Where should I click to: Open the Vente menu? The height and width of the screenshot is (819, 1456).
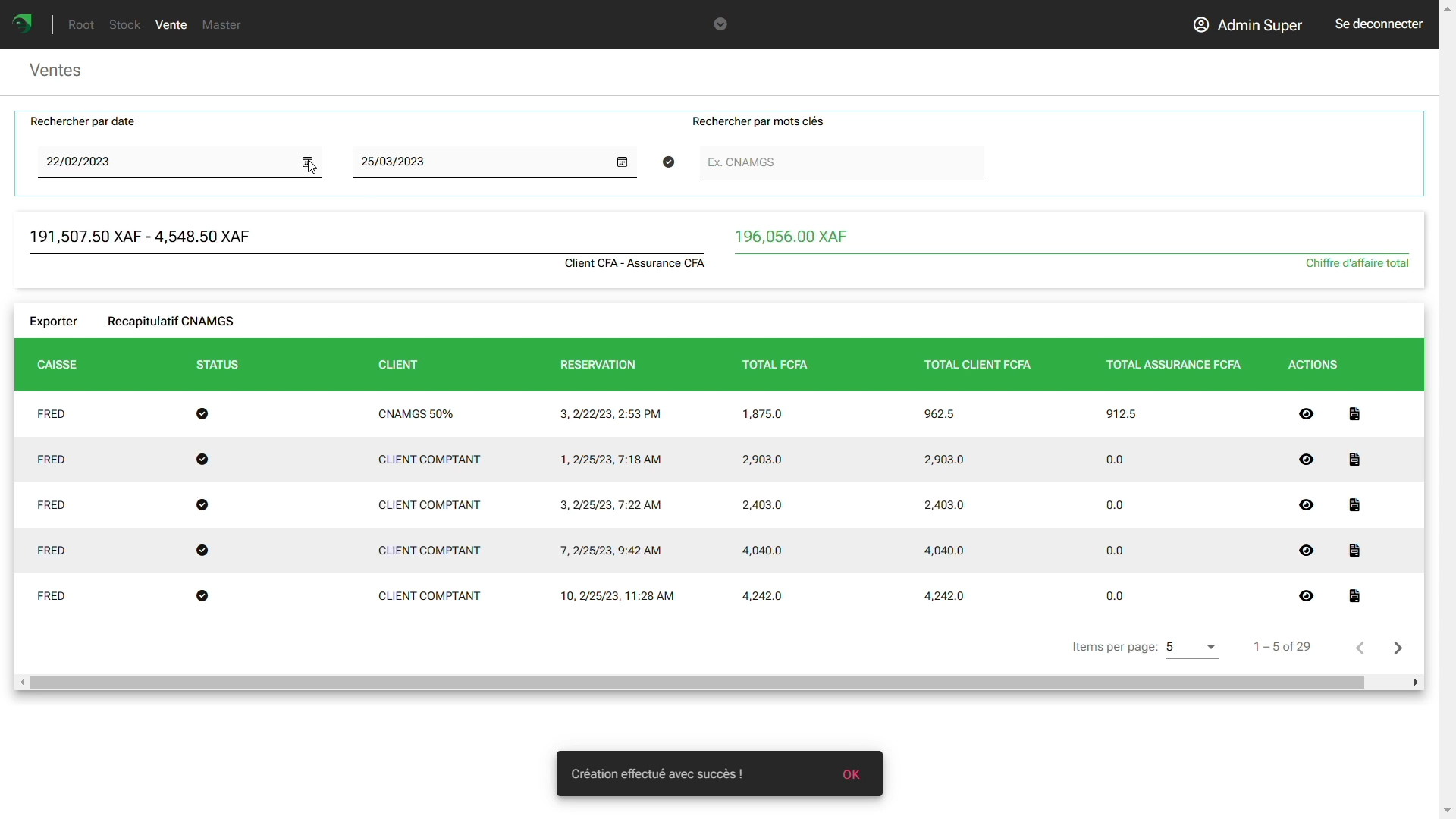coord(171,25)
